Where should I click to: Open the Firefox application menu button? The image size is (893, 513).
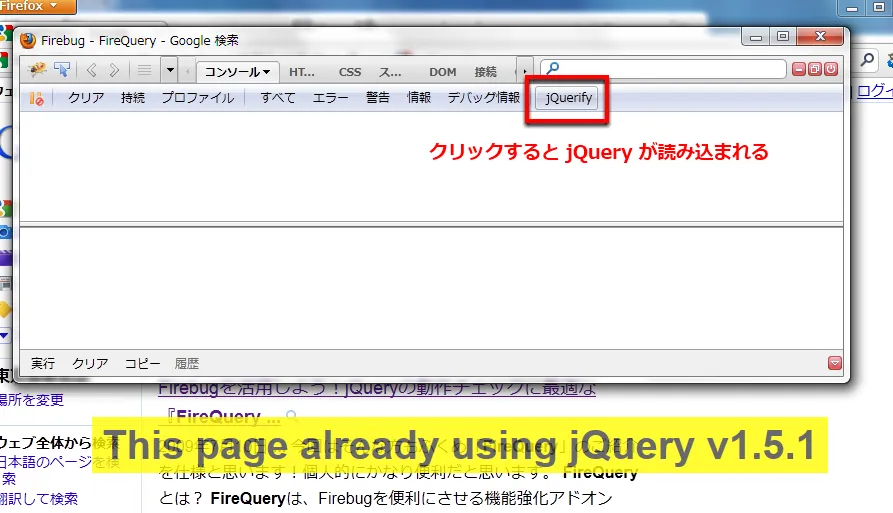(37, 6)
